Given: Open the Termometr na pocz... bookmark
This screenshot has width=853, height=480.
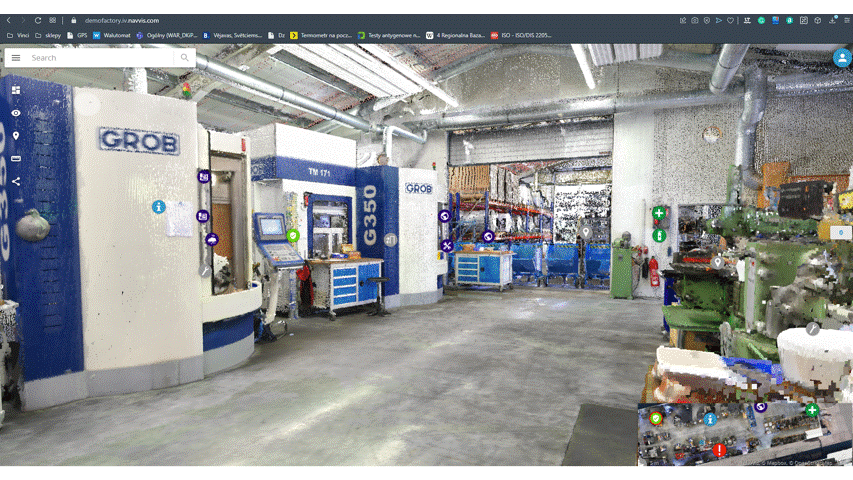Looking at the screenshot, I should (321, 35).
